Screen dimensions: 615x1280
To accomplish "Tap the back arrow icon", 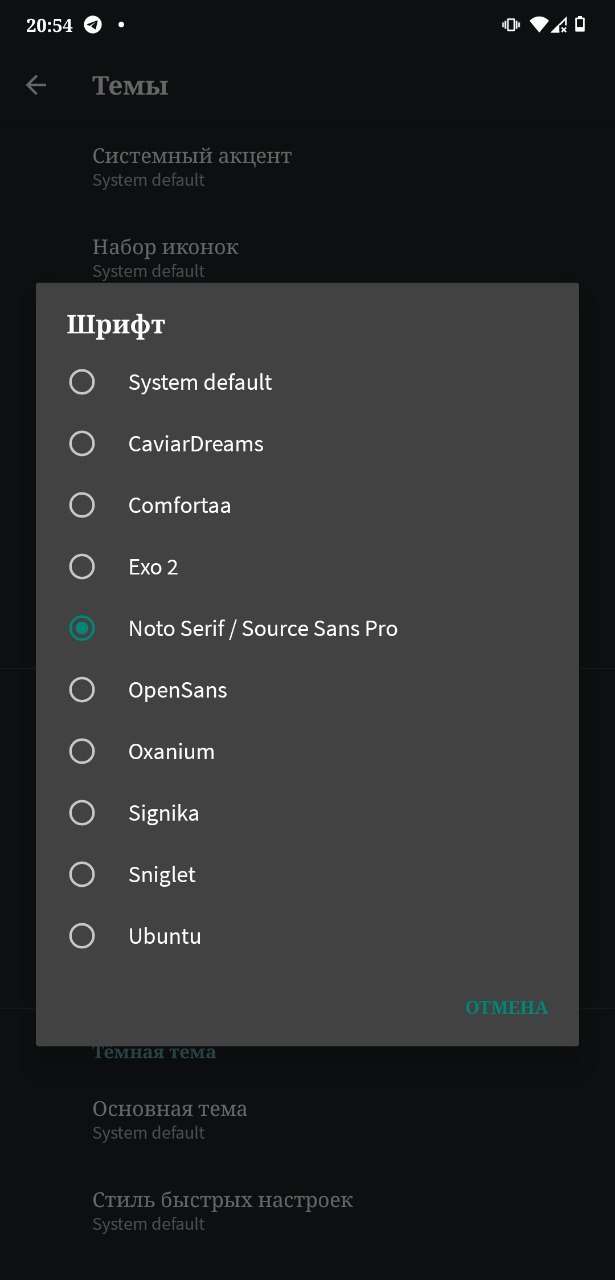I will coord(36,86).
